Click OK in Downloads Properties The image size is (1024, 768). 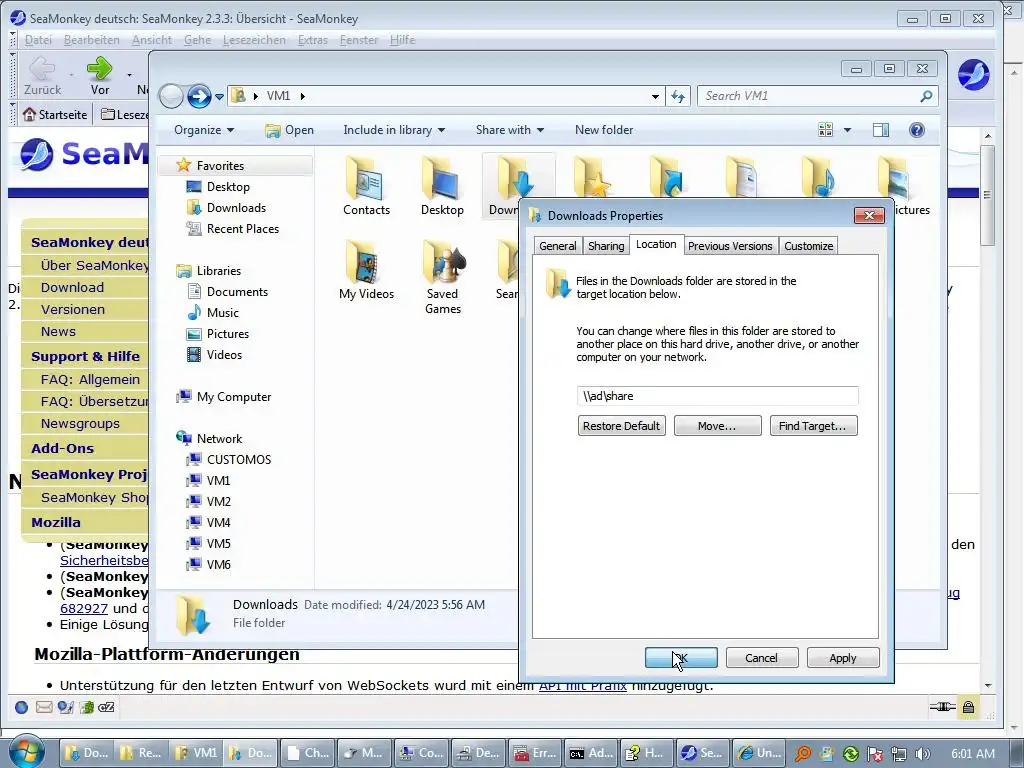(x=680, y=658)
